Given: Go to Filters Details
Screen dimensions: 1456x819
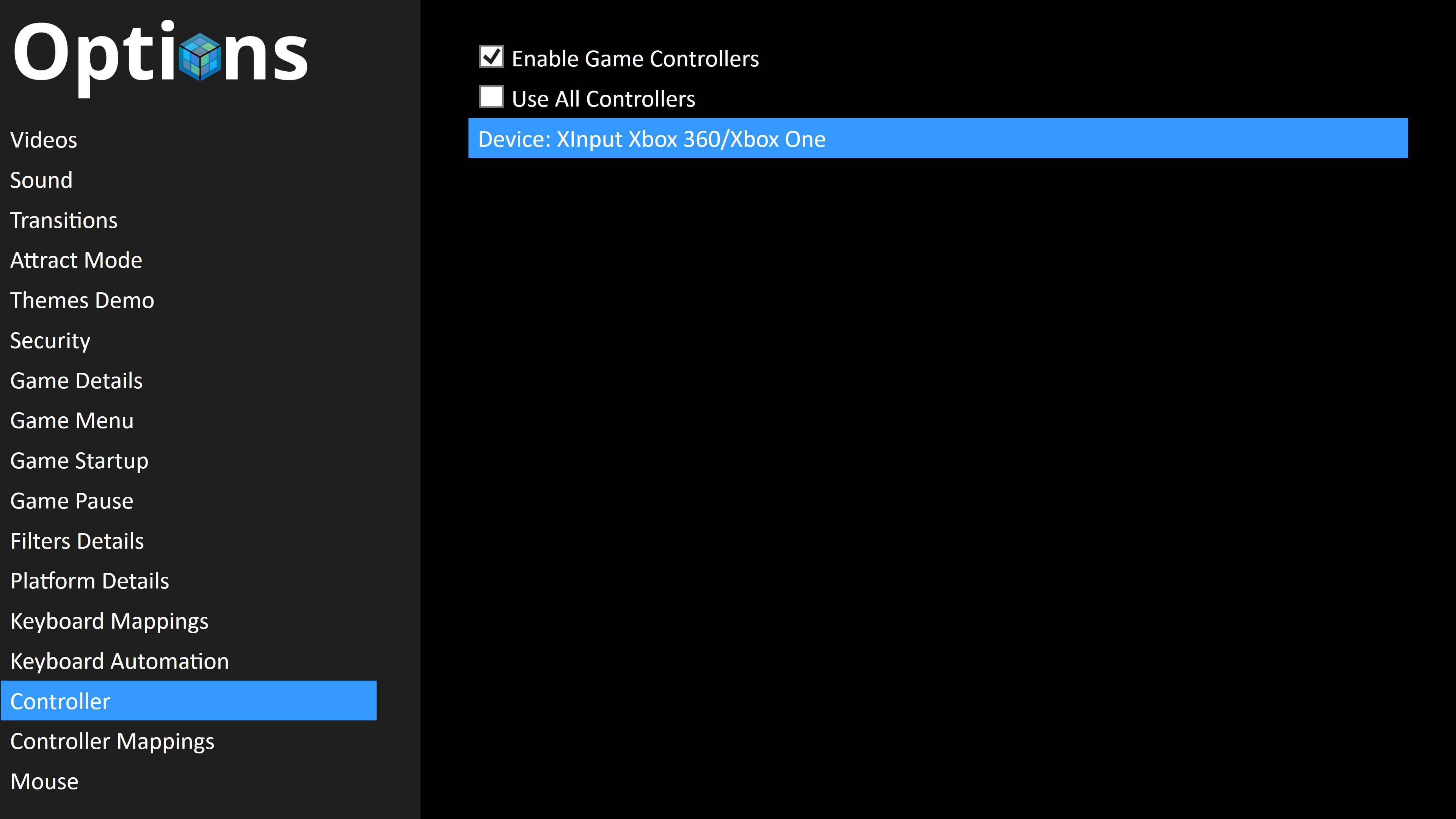Looking at the screenshot, I should click(x=77, y=541).
